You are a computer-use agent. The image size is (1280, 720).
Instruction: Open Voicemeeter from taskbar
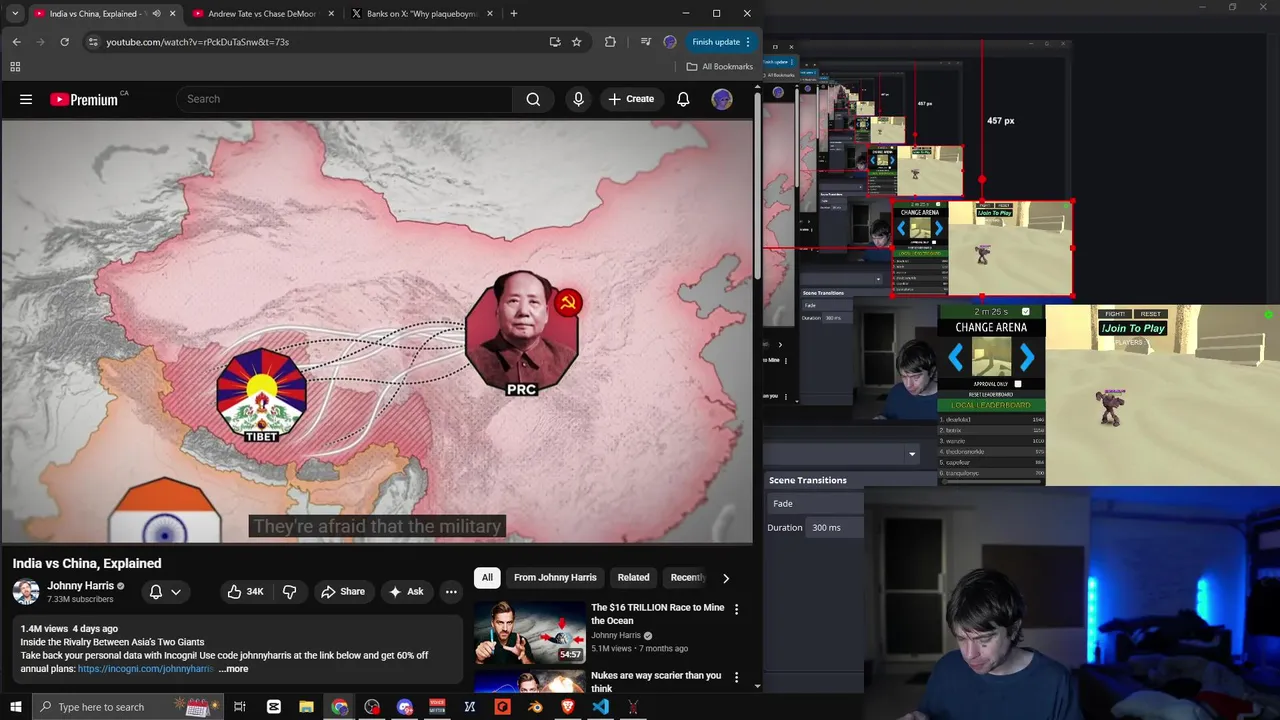point(437,707)
